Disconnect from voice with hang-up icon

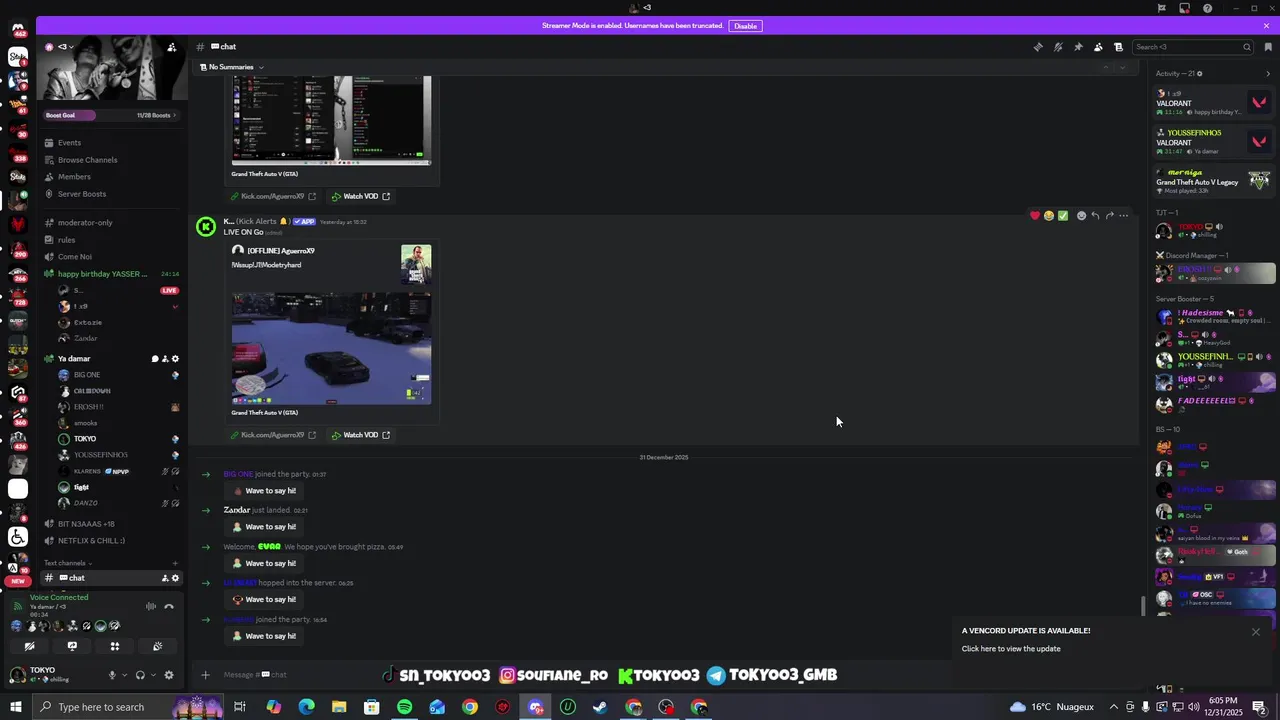(x=169, y=606)
